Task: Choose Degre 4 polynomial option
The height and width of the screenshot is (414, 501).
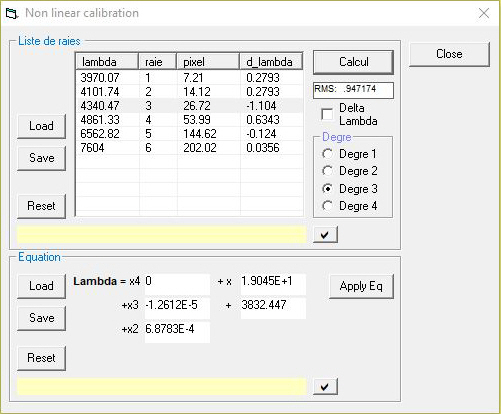Action: [x=327, y=206]
